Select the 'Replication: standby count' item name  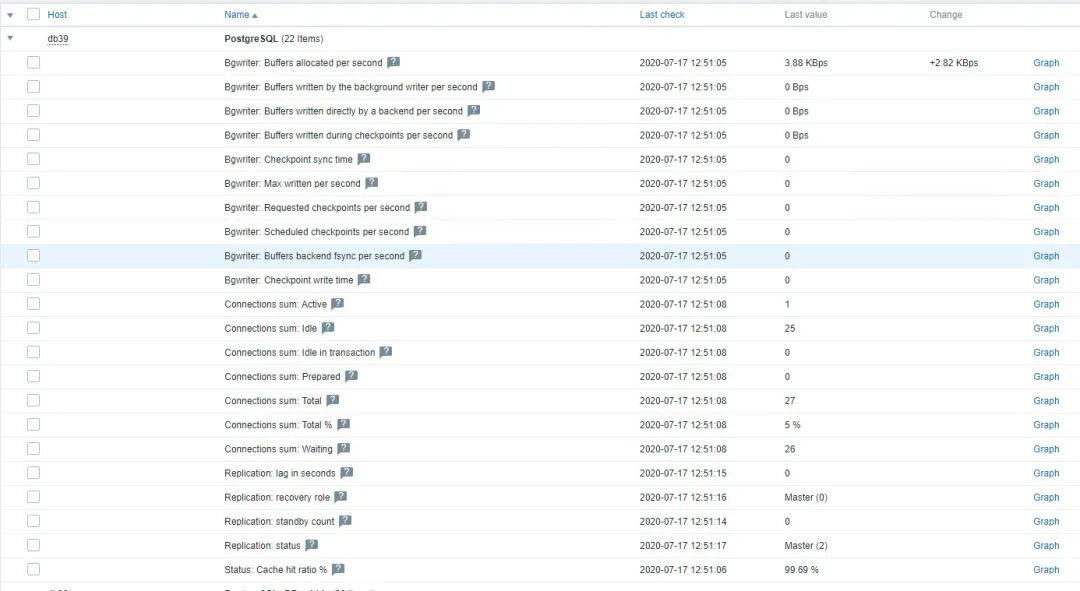[279, 521]
